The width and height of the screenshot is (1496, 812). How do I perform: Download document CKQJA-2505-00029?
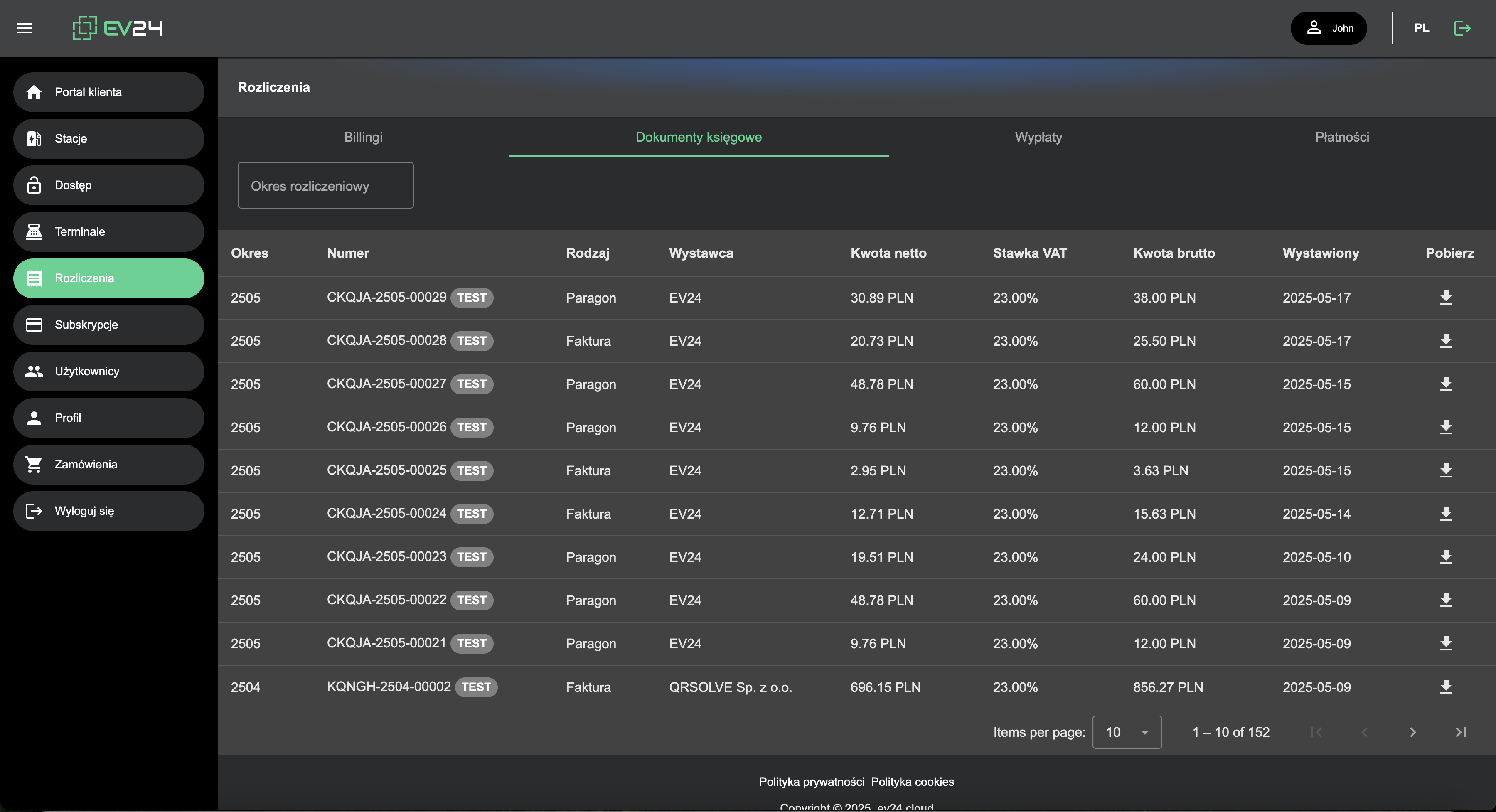tap(1445, 298)
